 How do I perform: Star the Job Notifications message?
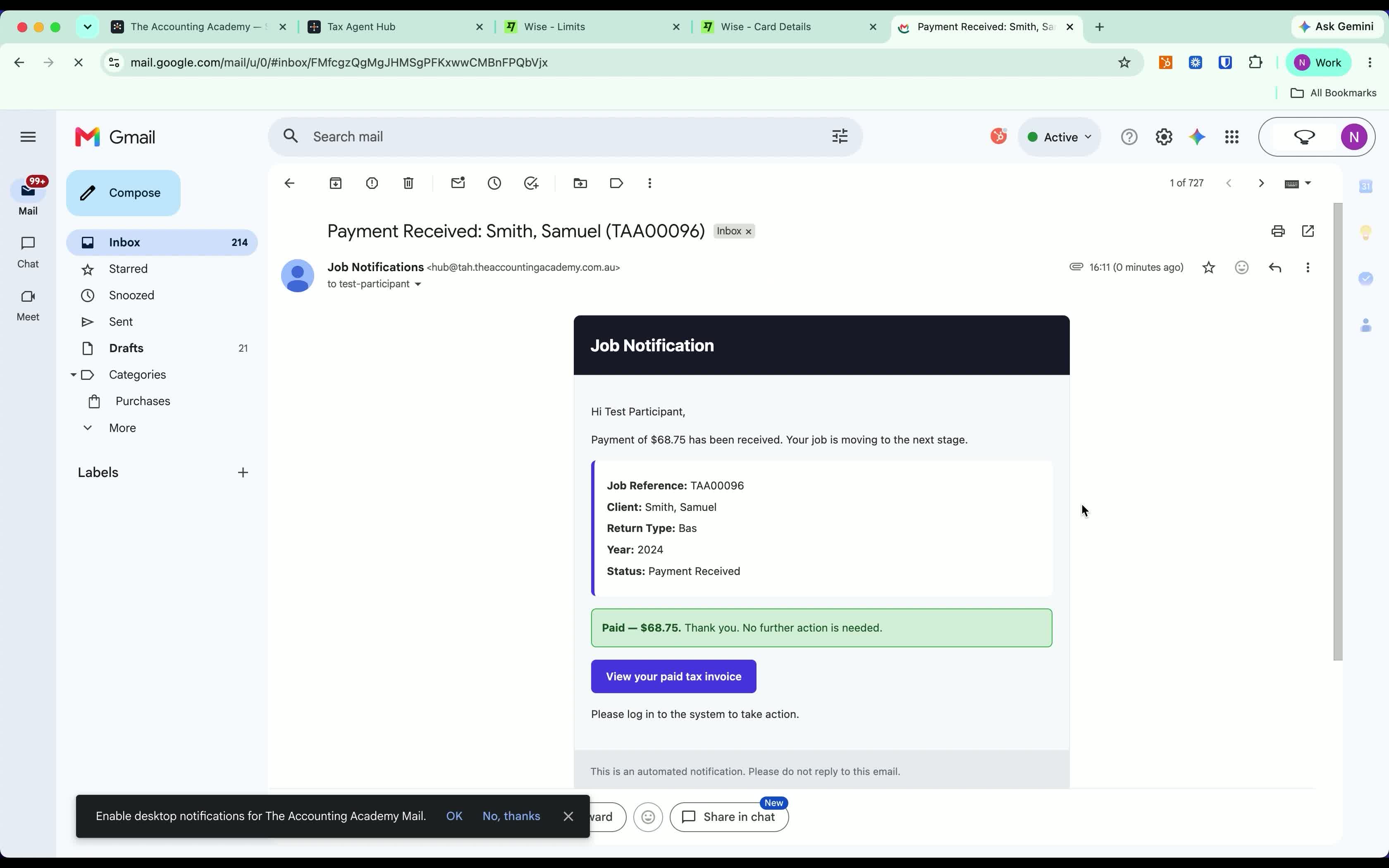(x=1209, y=267)
